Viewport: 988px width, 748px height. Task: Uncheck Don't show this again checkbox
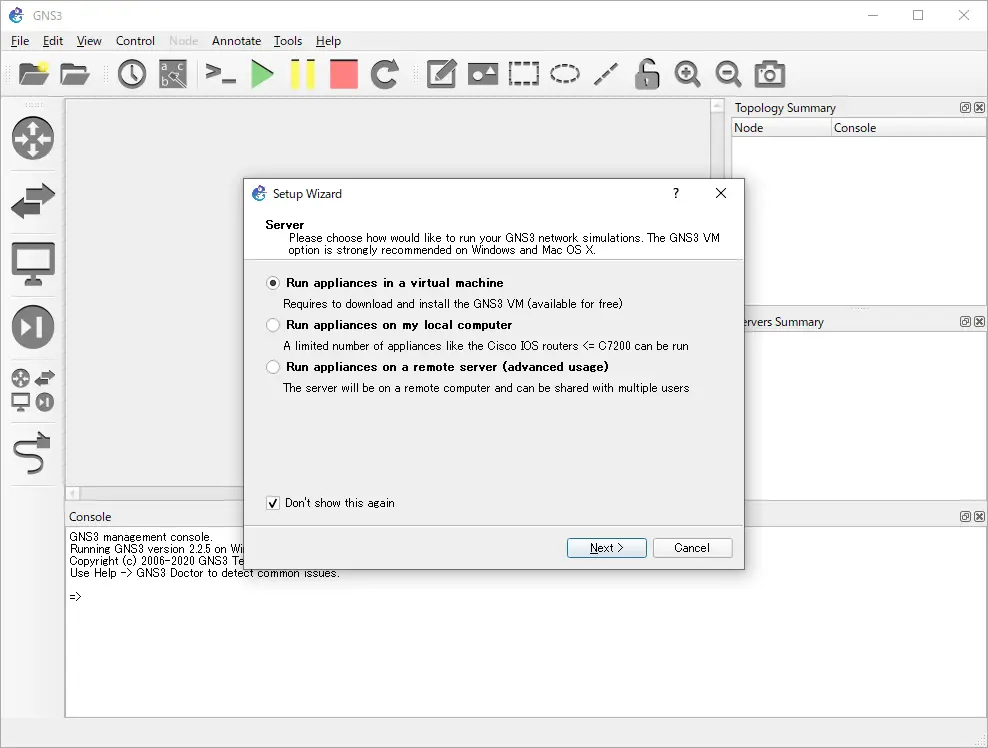[273, 503]
